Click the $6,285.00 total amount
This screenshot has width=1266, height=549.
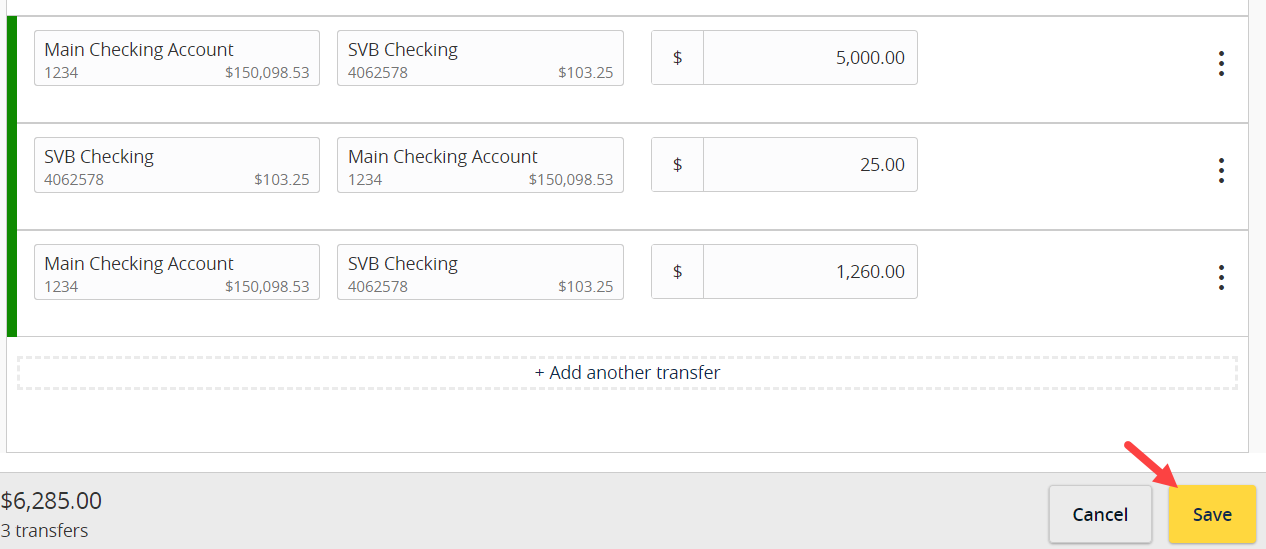(51, 501)
